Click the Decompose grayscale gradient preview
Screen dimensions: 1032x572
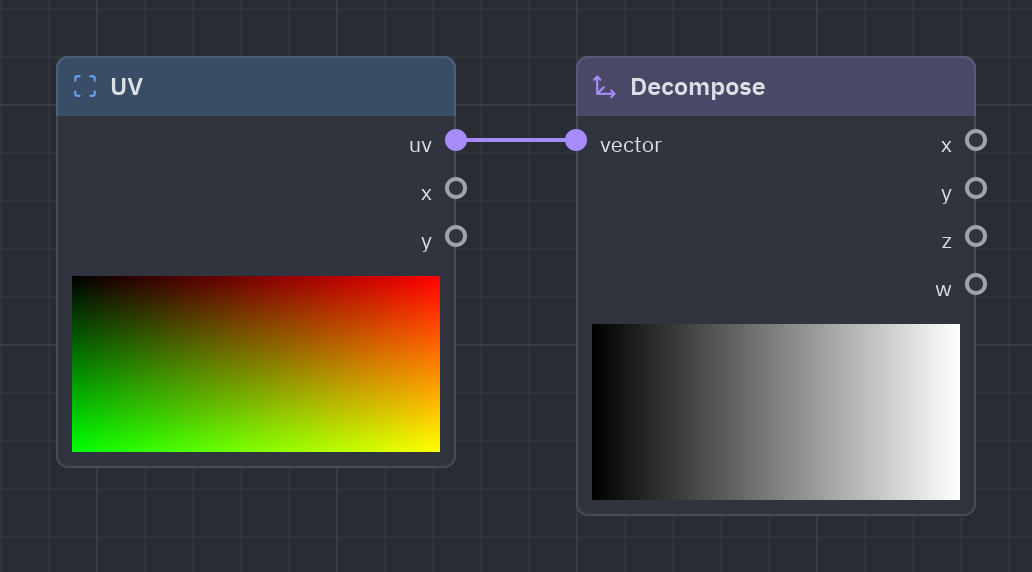coord(776,412)
